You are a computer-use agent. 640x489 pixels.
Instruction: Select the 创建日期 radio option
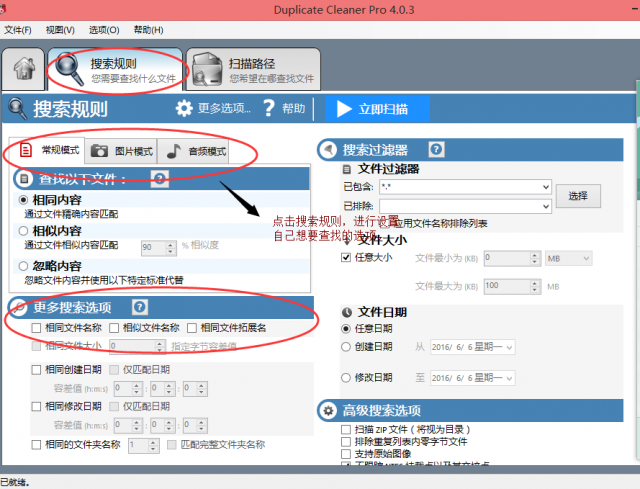tap(346, 347)
